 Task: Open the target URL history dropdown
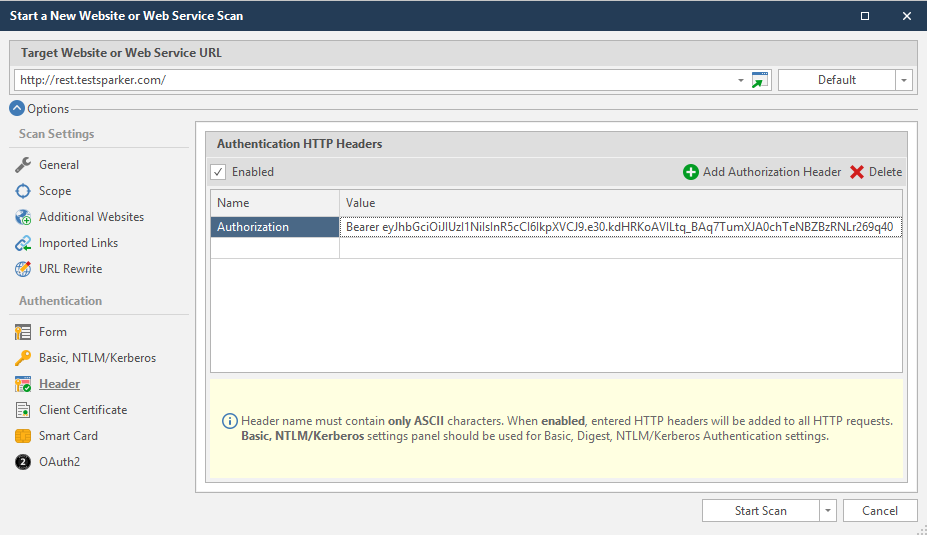coord(740,80)
